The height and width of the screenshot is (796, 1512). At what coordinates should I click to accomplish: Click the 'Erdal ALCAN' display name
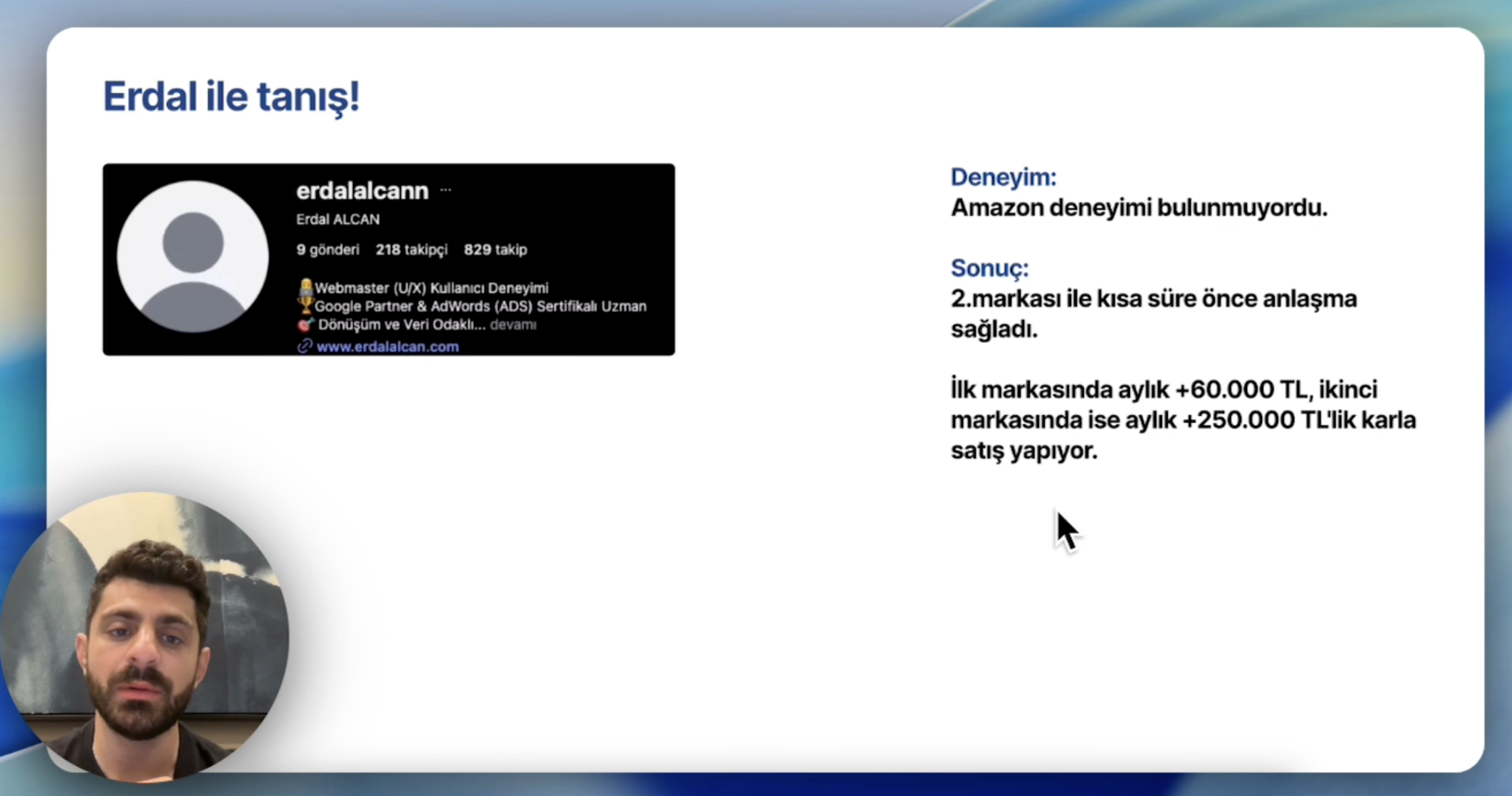coord(338,219)
